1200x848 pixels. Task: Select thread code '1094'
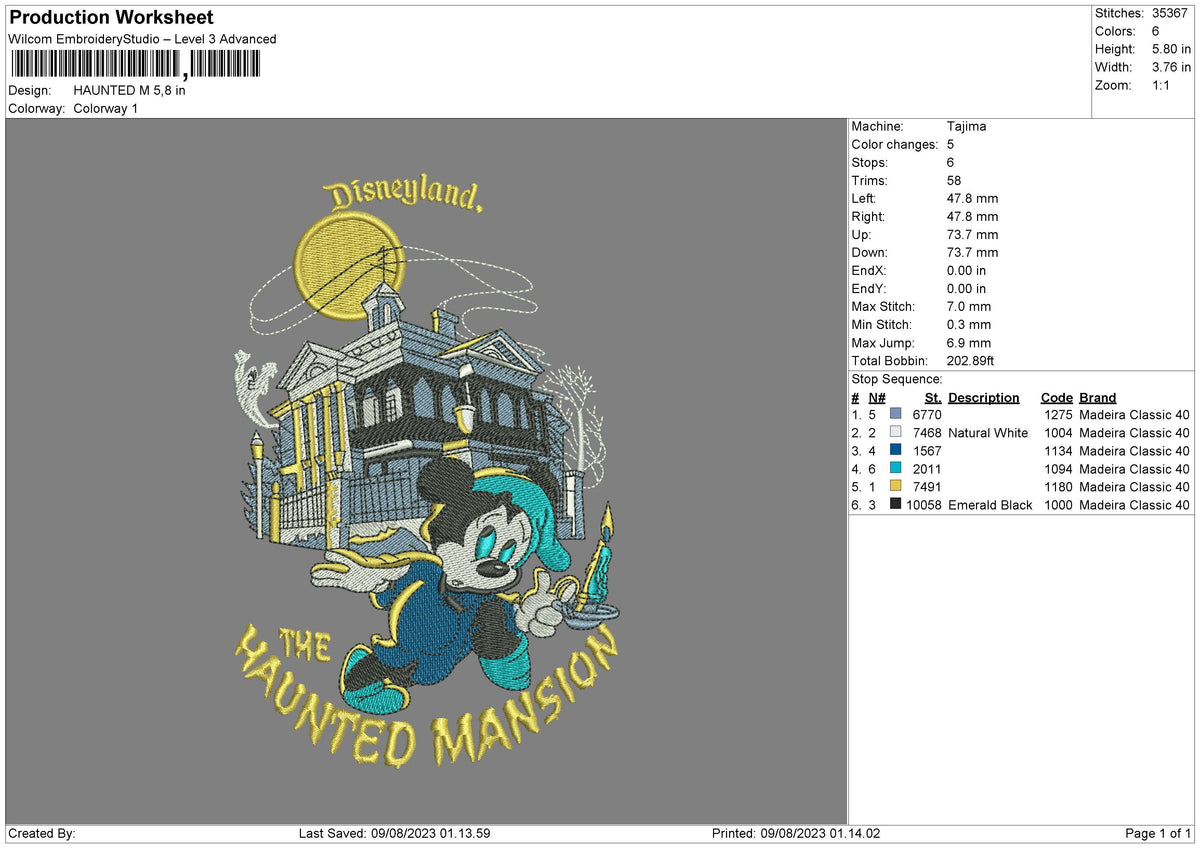coord(1059,469)
